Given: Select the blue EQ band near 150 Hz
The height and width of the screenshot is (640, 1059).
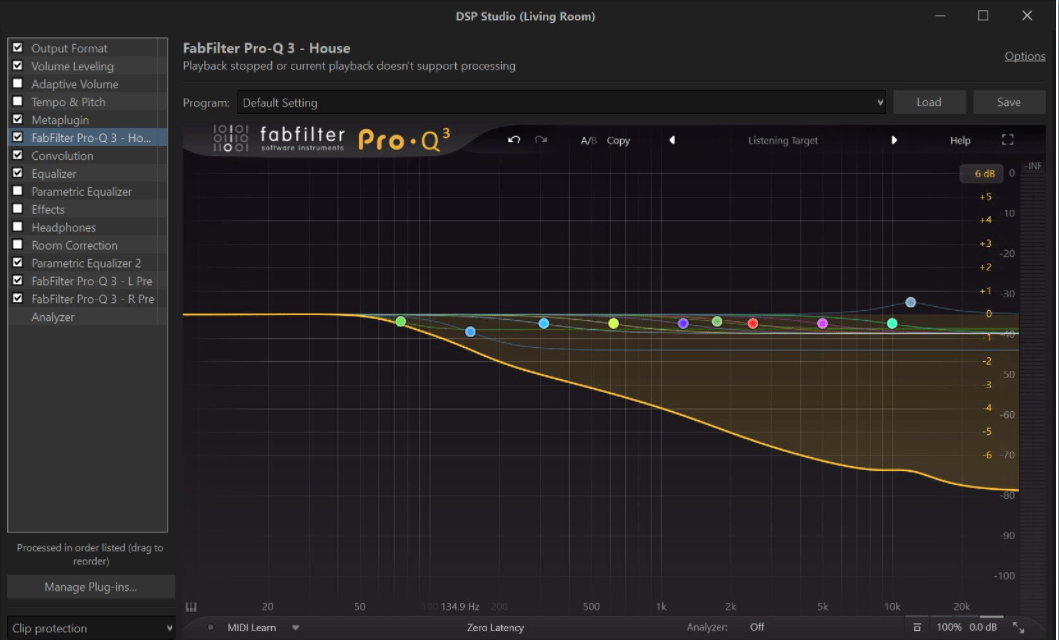Looking at the screenshot, I should tap(471, 331).
